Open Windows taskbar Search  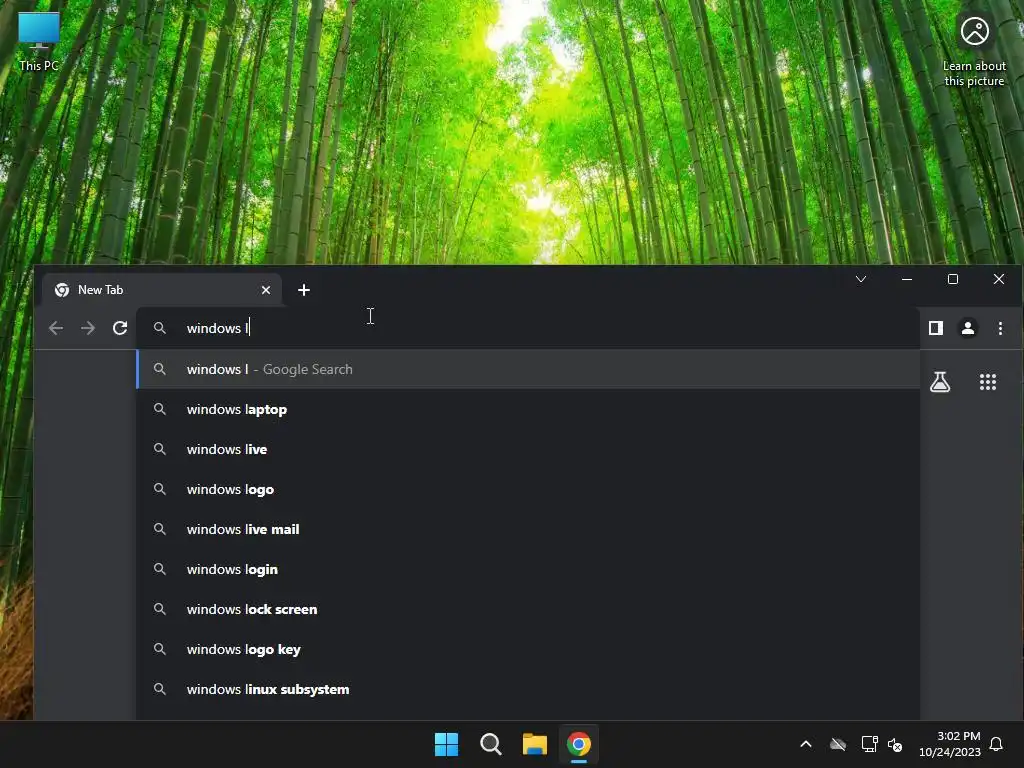tap(490, 744)
